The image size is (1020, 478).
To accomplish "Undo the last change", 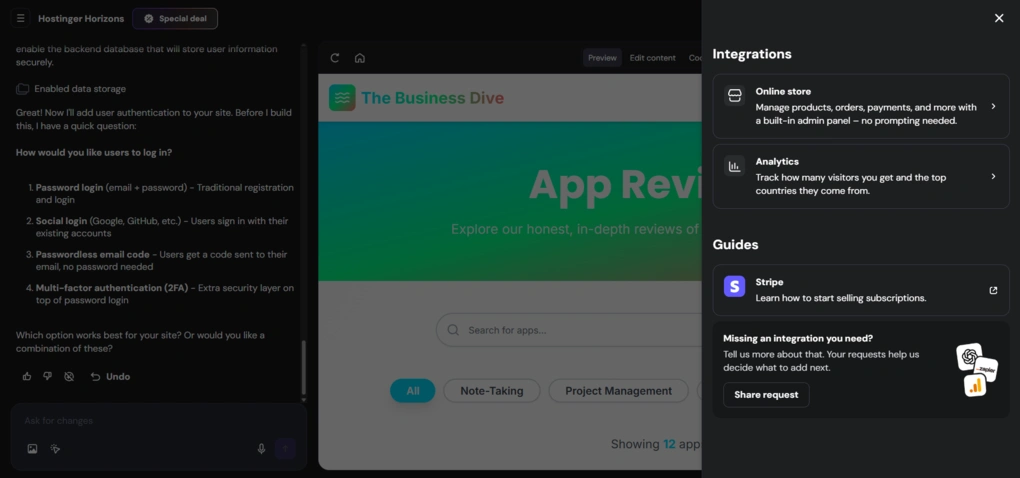I will (110, 377).
